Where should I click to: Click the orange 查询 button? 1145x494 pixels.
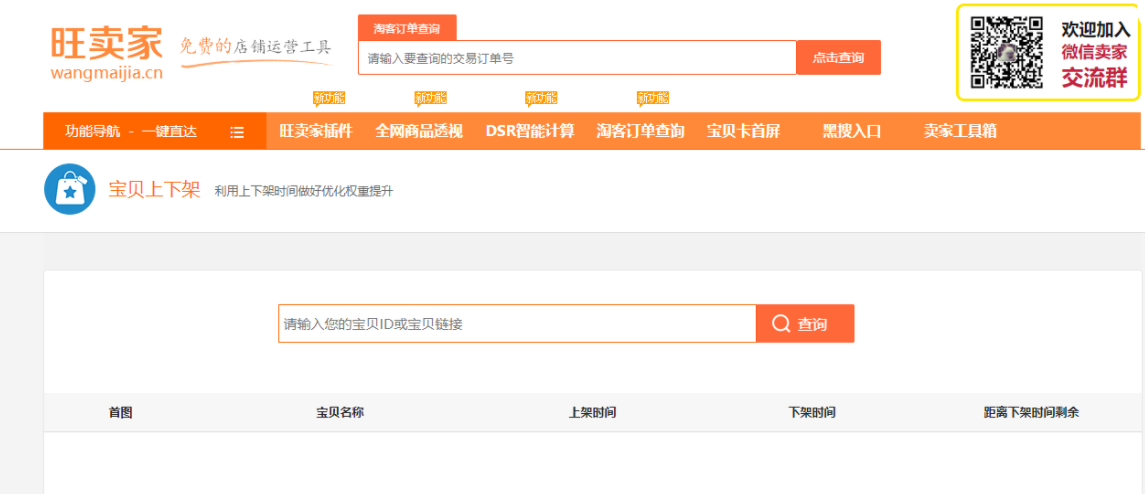pos(805,324)
